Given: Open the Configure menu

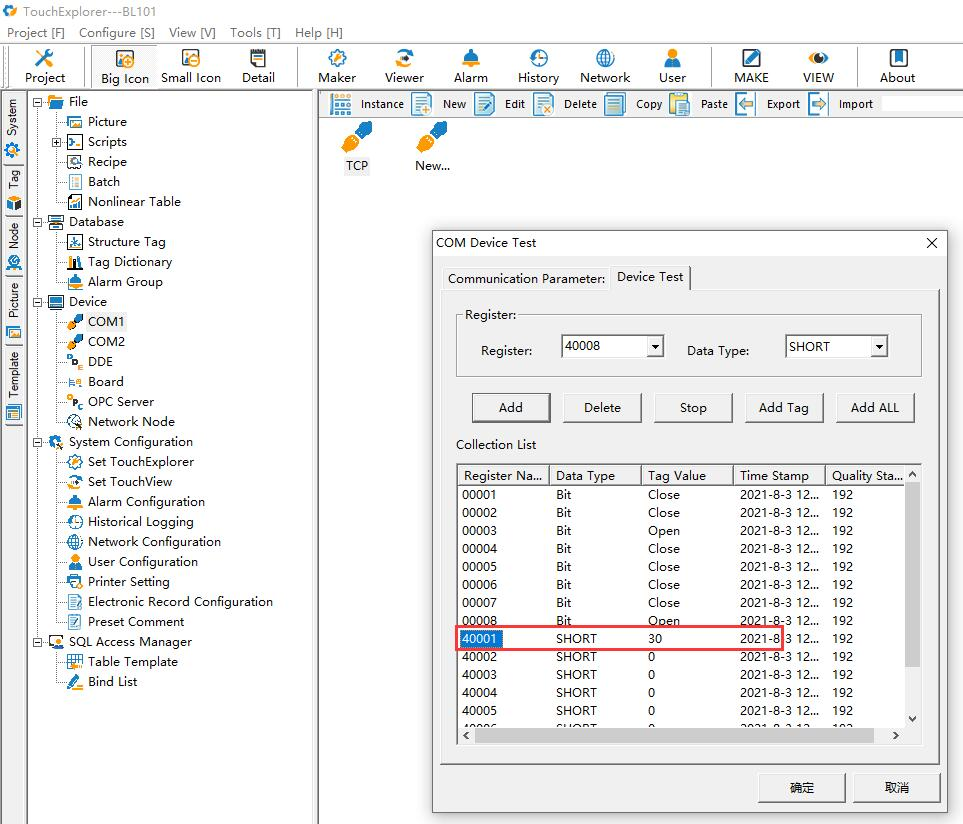Looking at the screenshot, I should click(117, 32).
